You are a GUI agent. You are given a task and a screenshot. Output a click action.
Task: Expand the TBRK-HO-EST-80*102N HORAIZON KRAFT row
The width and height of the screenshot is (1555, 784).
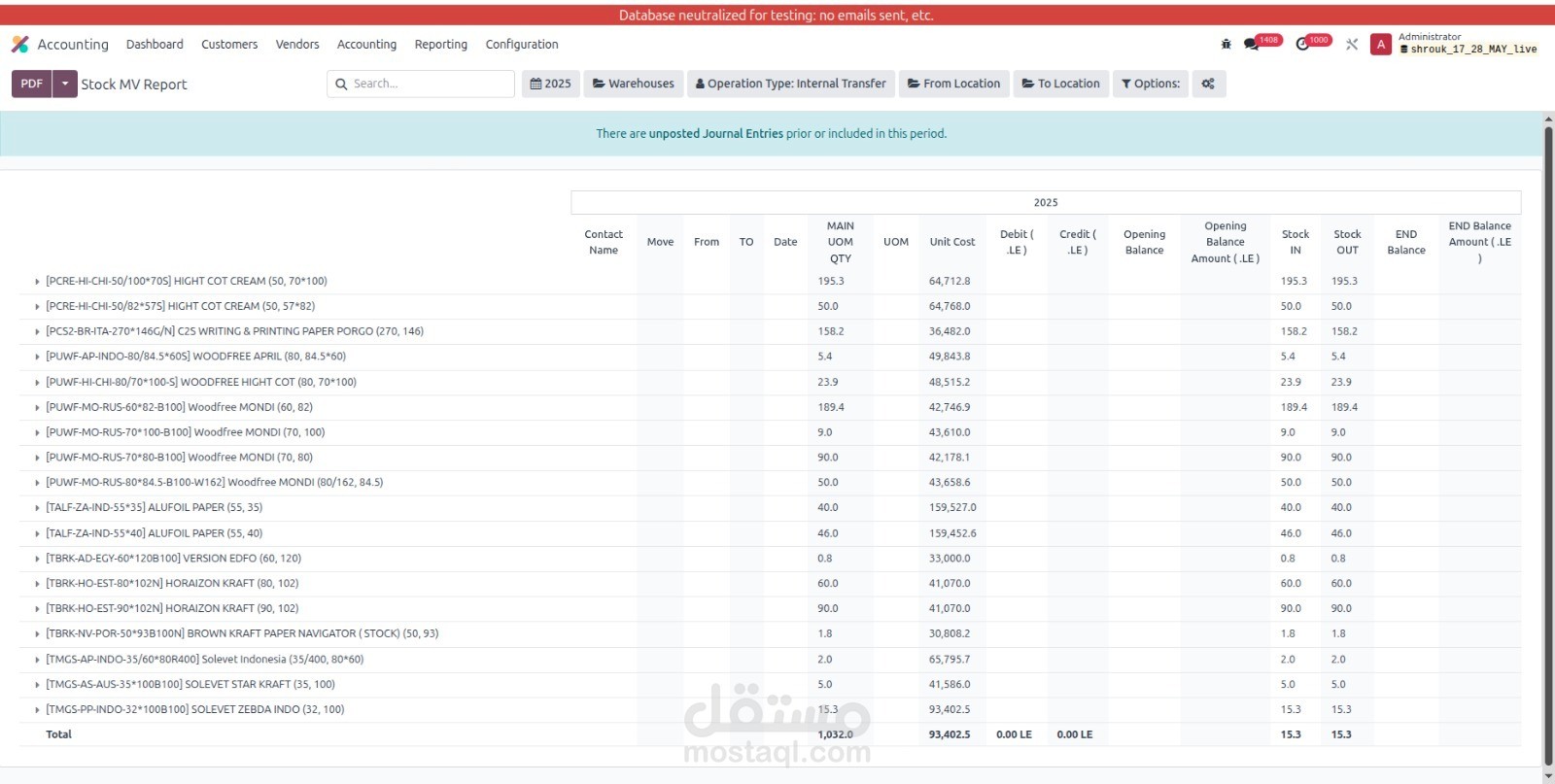point(37,585)
